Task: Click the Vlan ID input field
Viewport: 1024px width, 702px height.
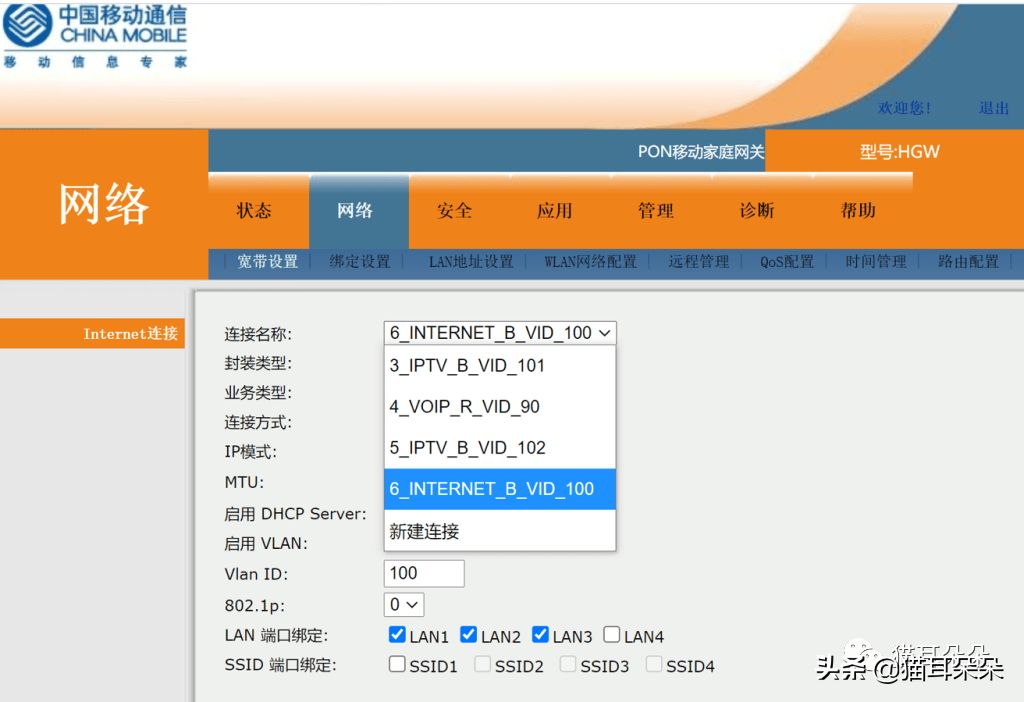Action: click(424, 573)
